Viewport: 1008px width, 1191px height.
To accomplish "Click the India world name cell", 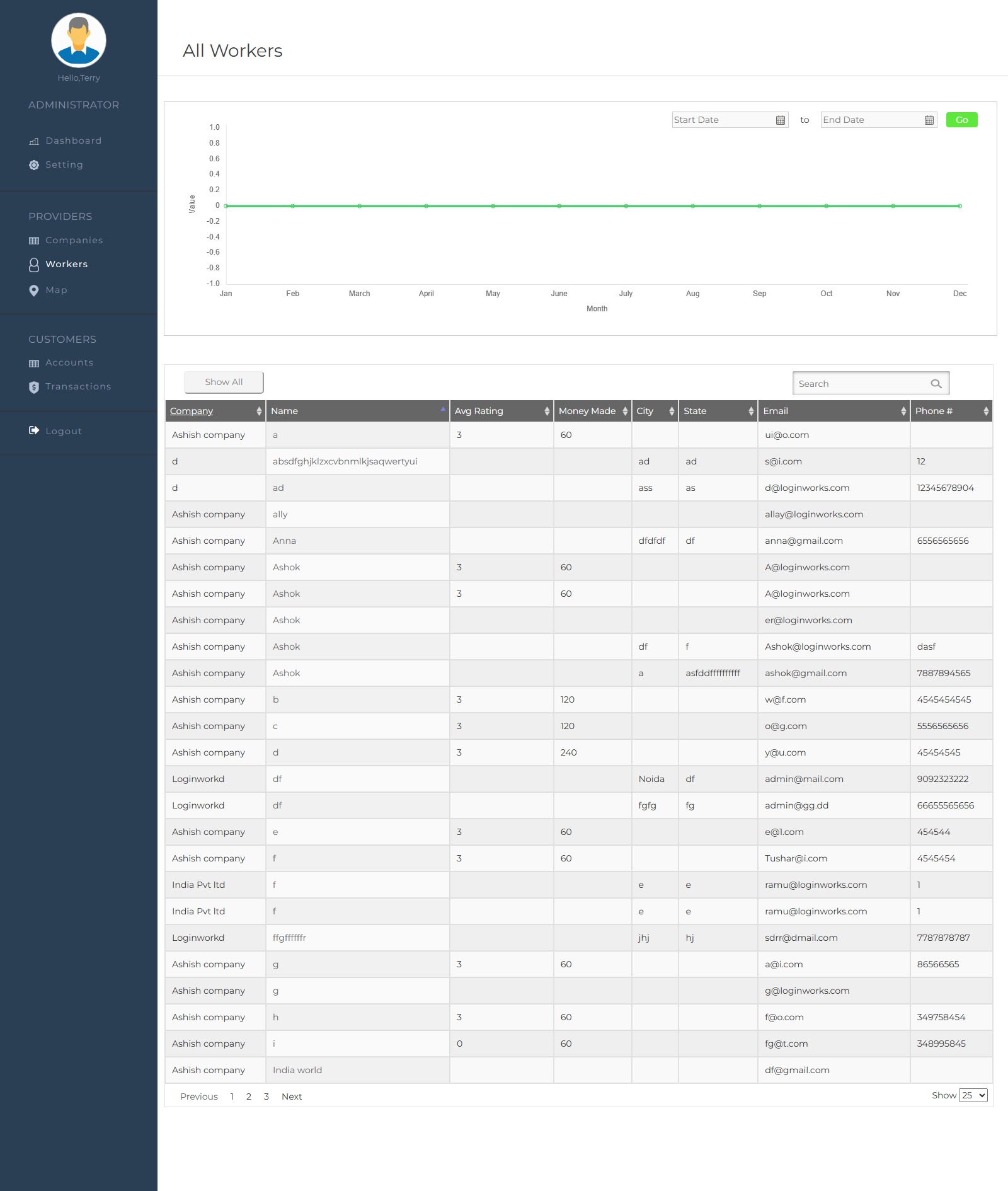I will pyautogui.click(x=358, y=1070).
